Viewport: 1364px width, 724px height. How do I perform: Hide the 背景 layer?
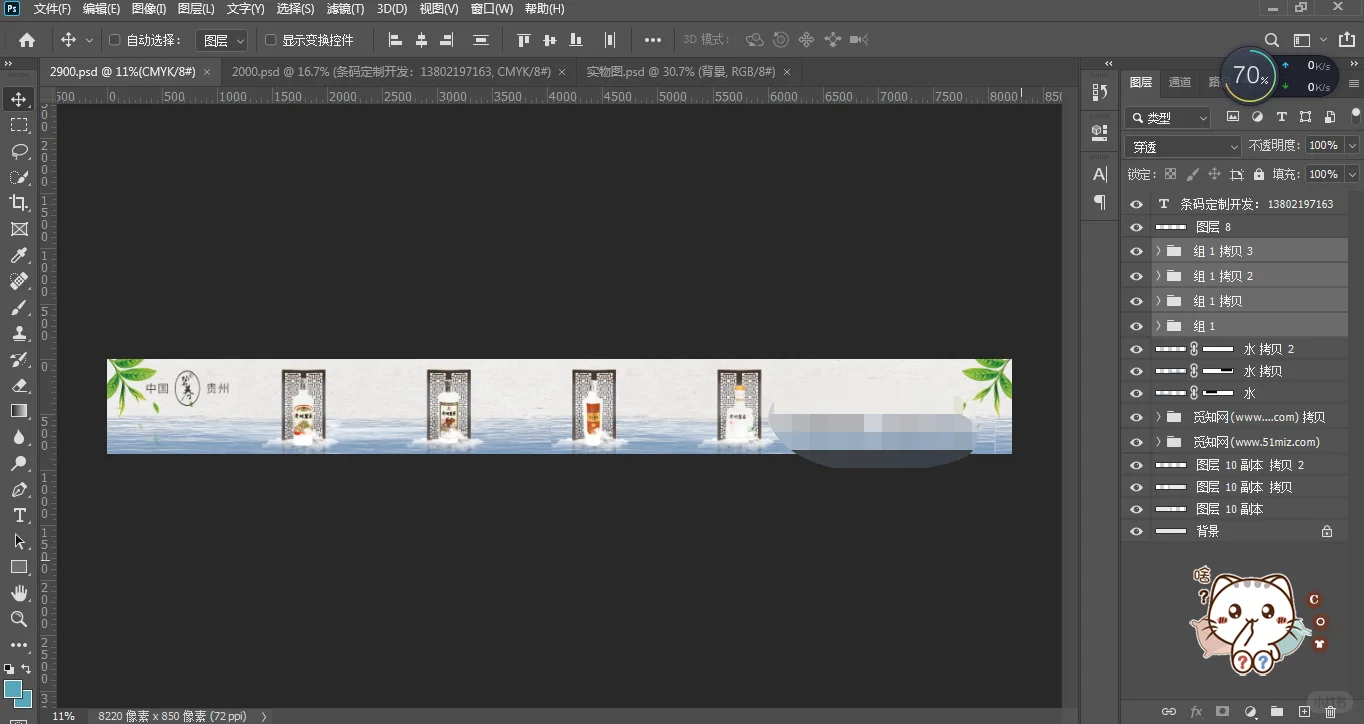(x=1136, y=531)
